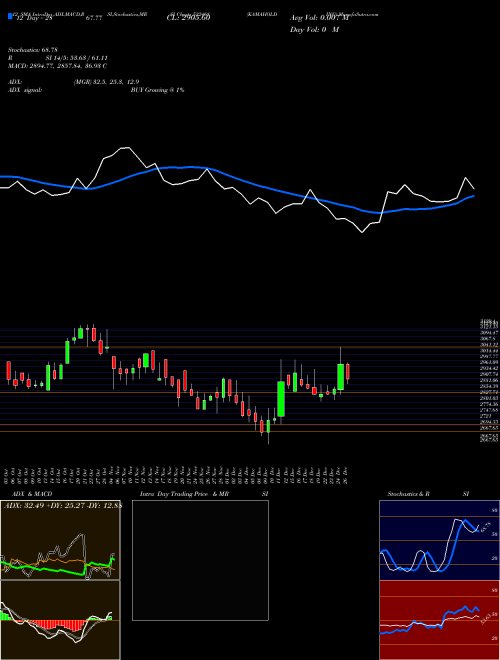Open the red-background RSI chart

click(439, 620)
